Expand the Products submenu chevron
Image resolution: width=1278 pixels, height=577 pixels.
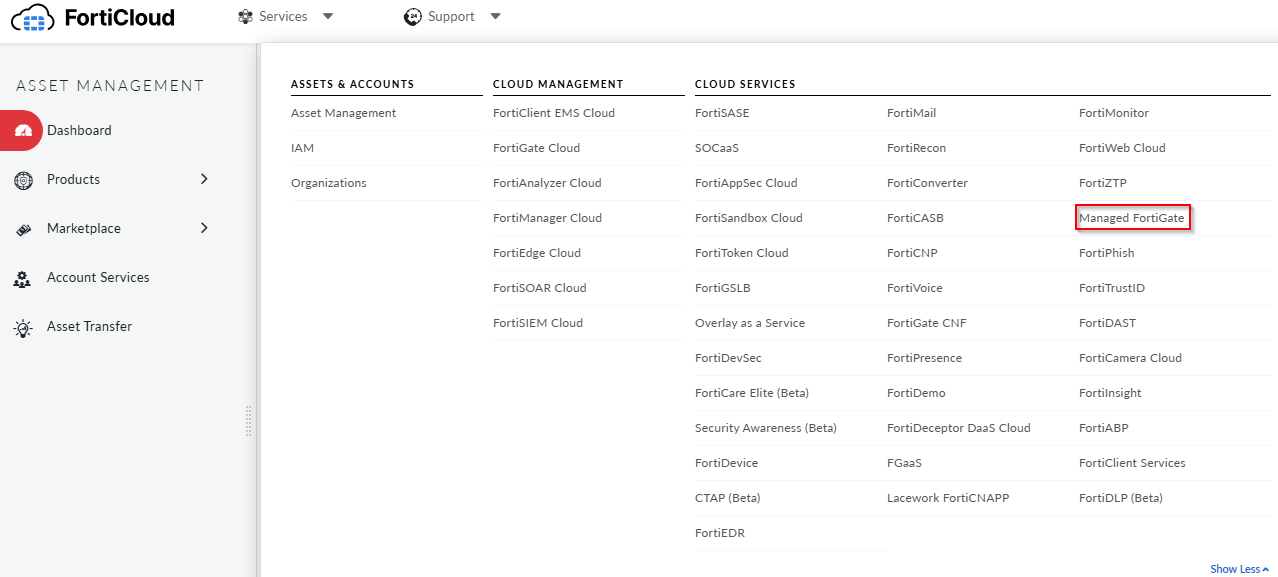point(204,179)
